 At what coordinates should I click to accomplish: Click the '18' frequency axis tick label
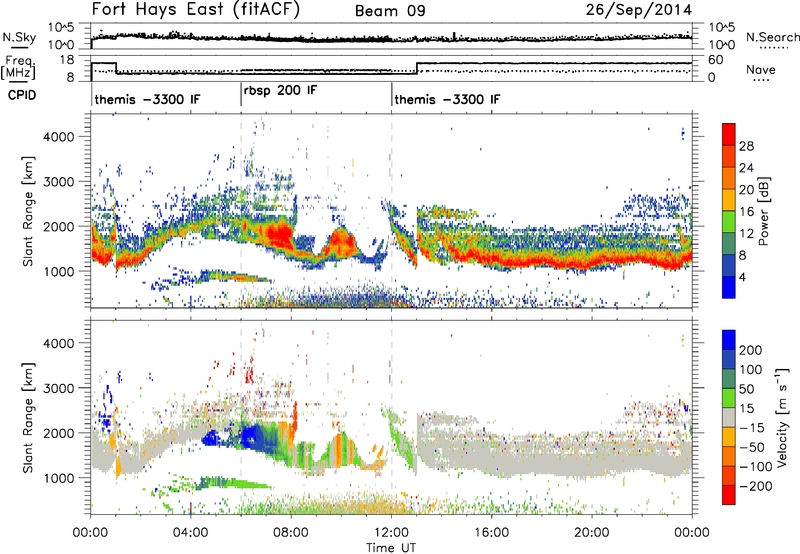pyautogui.click(x=66, y=60)
